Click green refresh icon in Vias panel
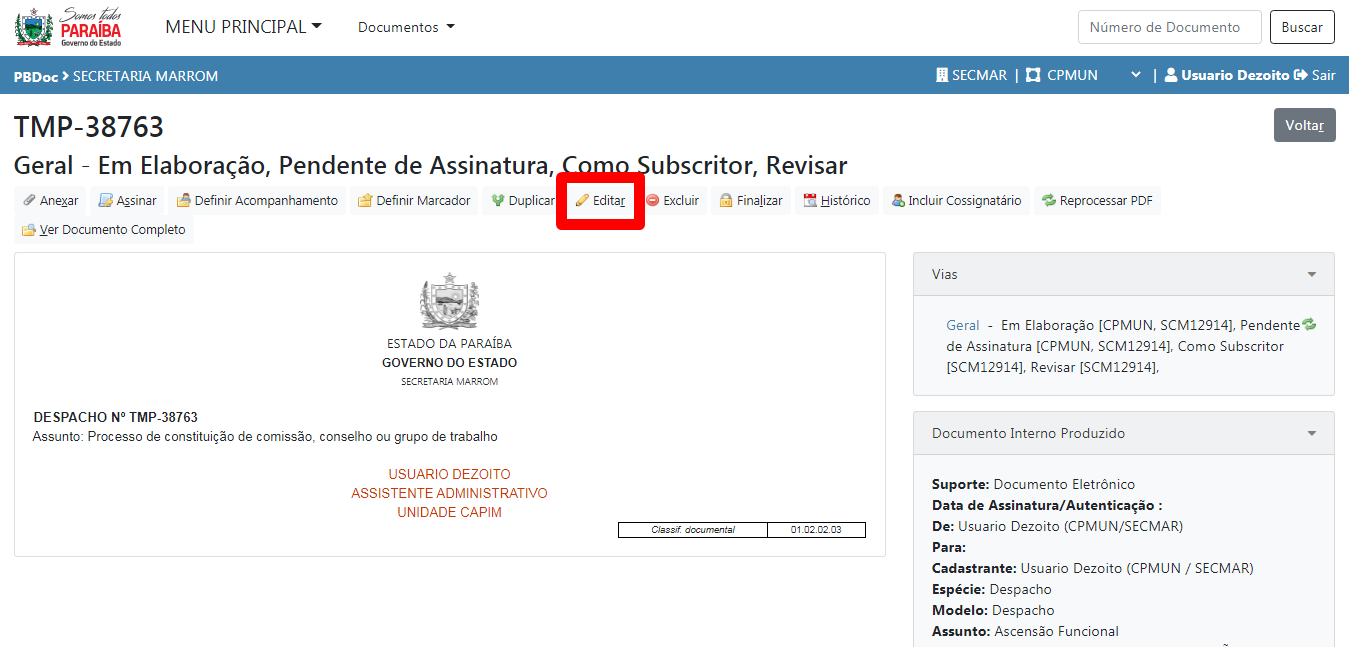The image size is (1349, 647). tap(1309, 325)
